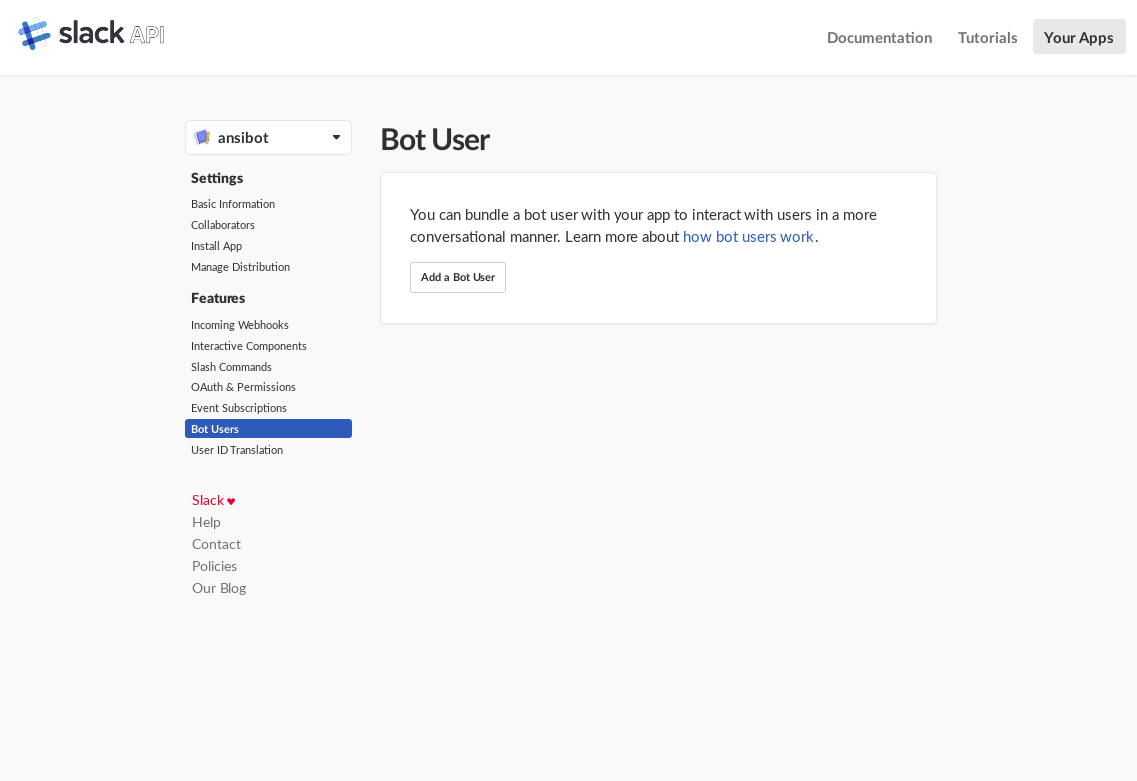Select Install App in sidebar

click(216, 246)
